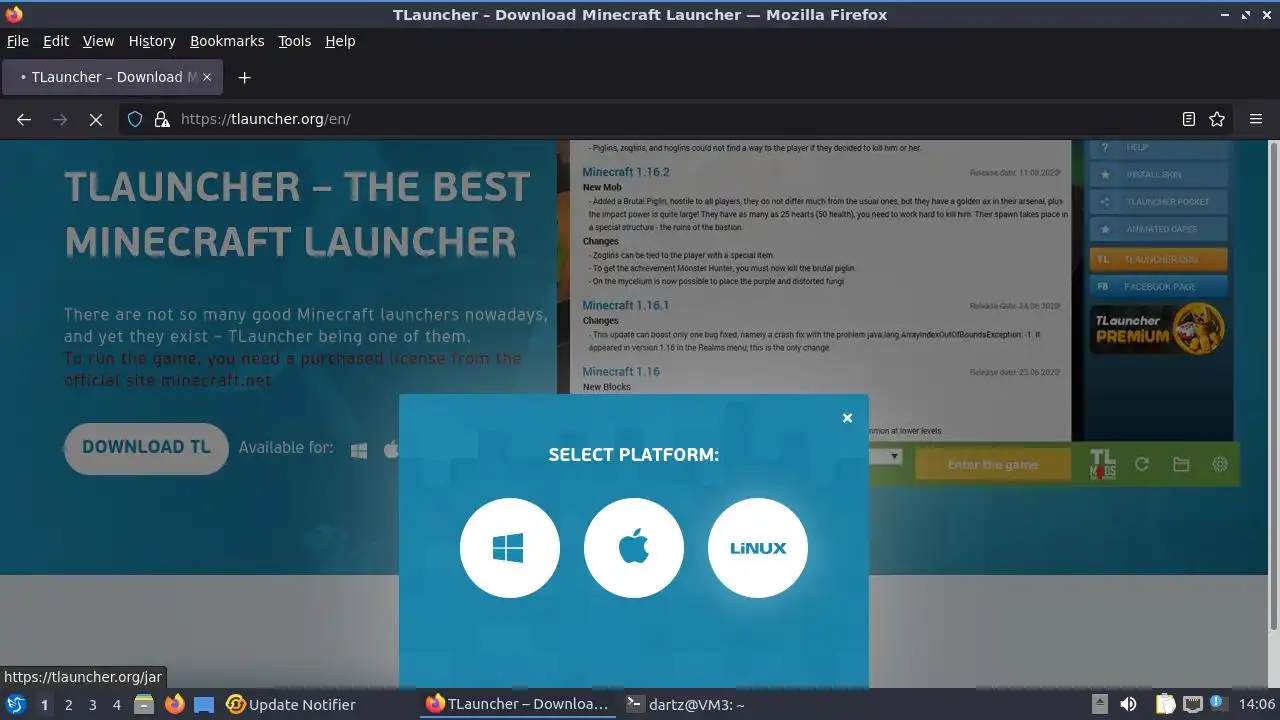Click the TLAUNCHER POCKET item in preview

[x=1158, y=201]
